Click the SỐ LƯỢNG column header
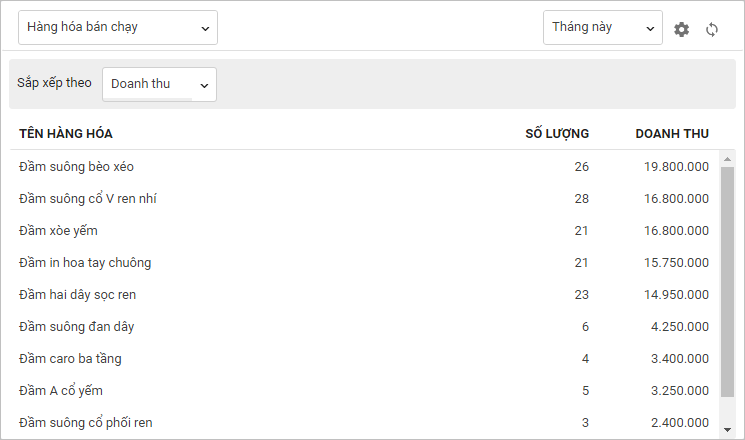Image resolution: width=745 pixels, height=440 pixels. point(557,134)
